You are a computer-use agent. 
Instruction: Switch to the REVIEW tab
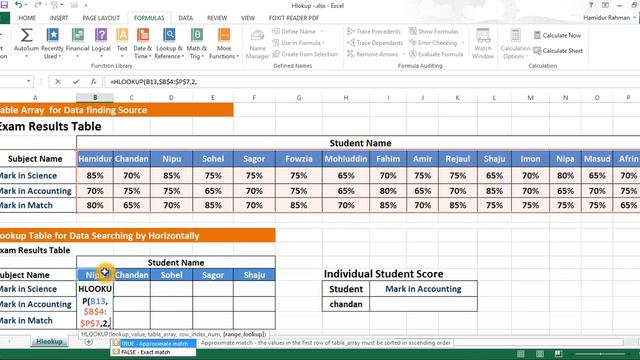217,18
